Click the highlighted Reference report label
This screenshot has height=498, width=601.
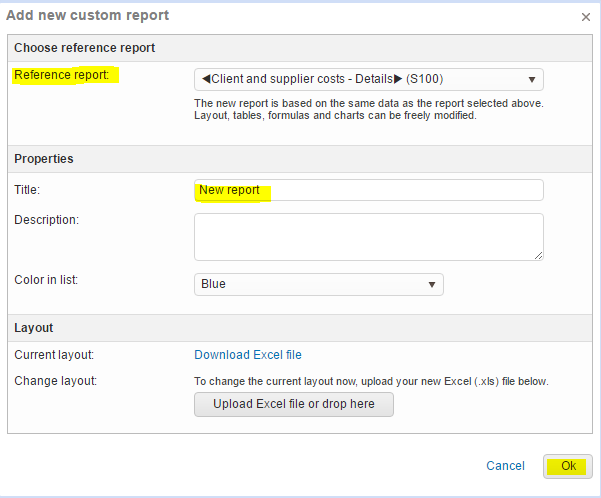[x=64, y=75]
